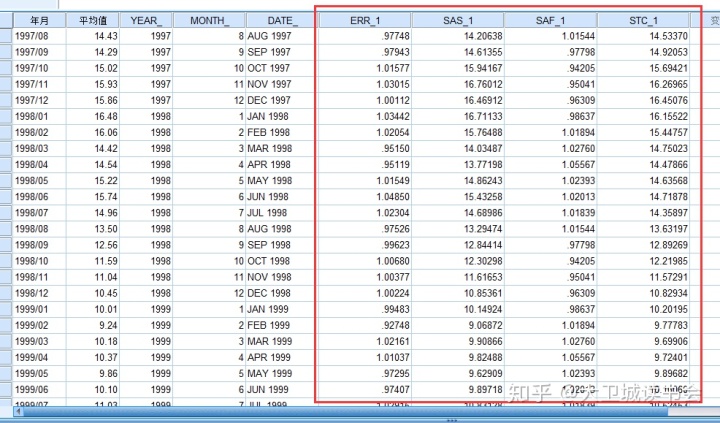Screen dimensions: 720x423
Task: Click the 平均值 cell 9.24
Action: point(93,326)
